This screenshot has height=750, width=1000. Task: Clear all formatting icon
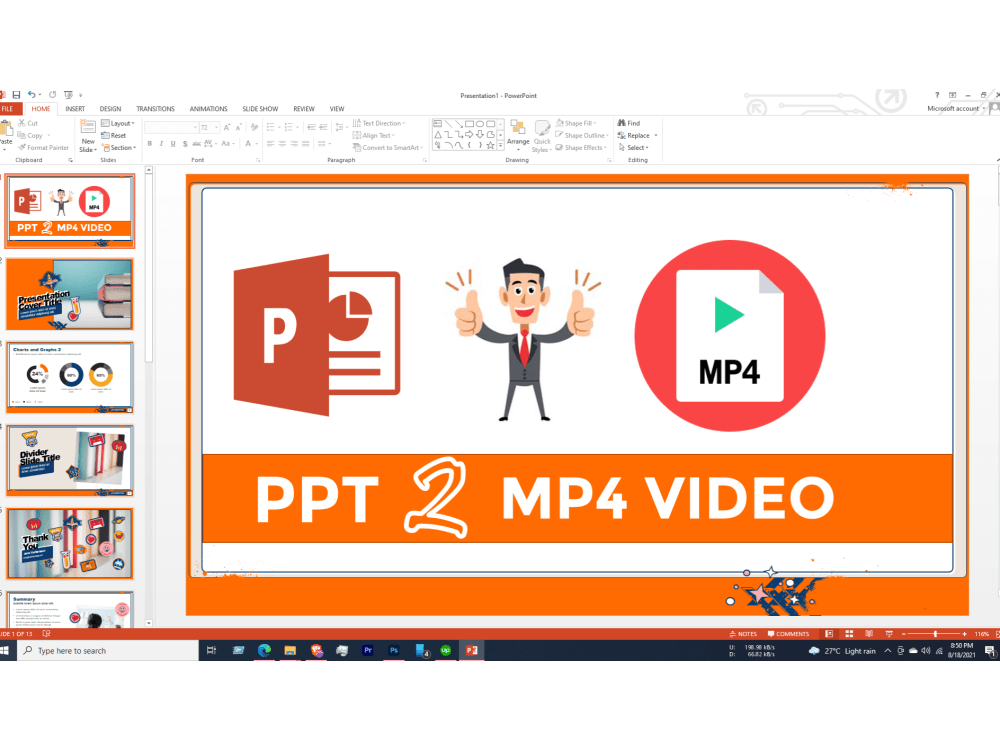click(254, 128)
